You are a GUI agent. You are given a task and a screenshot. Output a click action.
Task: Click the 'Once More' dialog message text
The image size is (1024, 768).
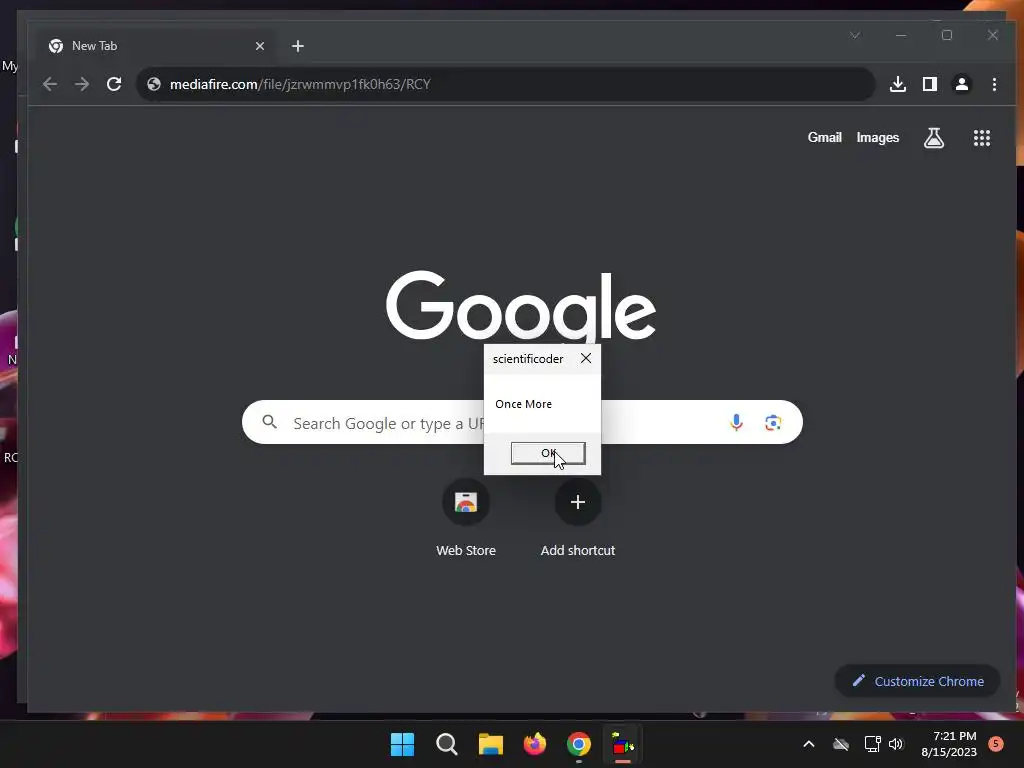pos(523,404)
